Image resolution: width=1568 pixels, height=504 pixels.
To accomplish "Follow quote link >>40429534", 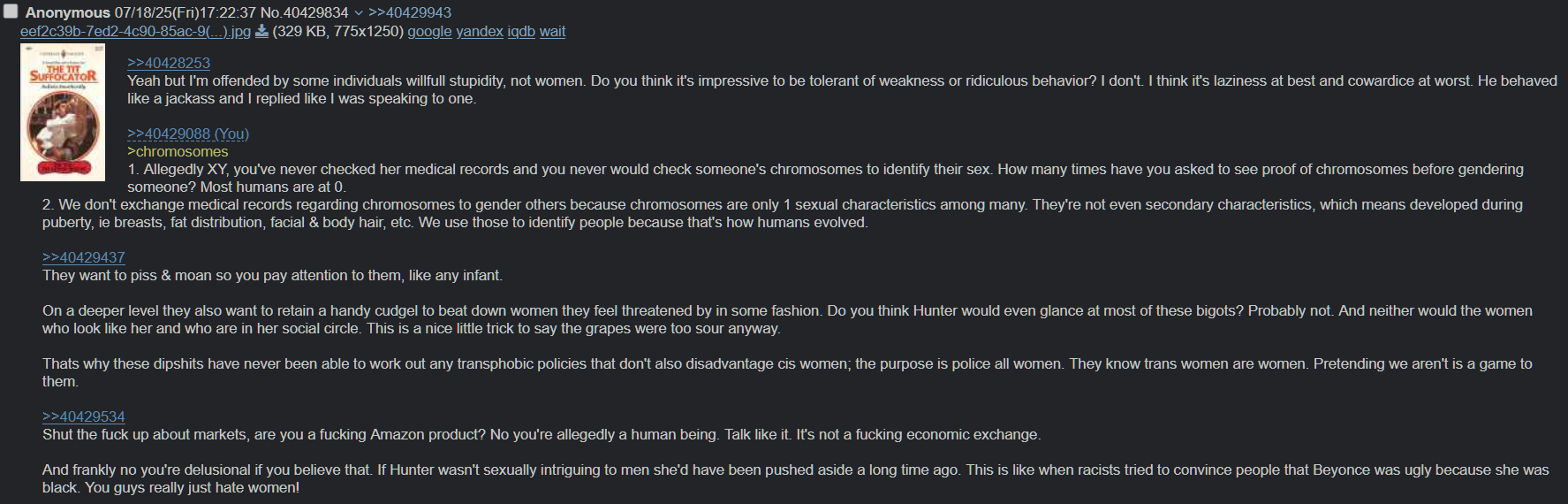I will tap(84, 416).
